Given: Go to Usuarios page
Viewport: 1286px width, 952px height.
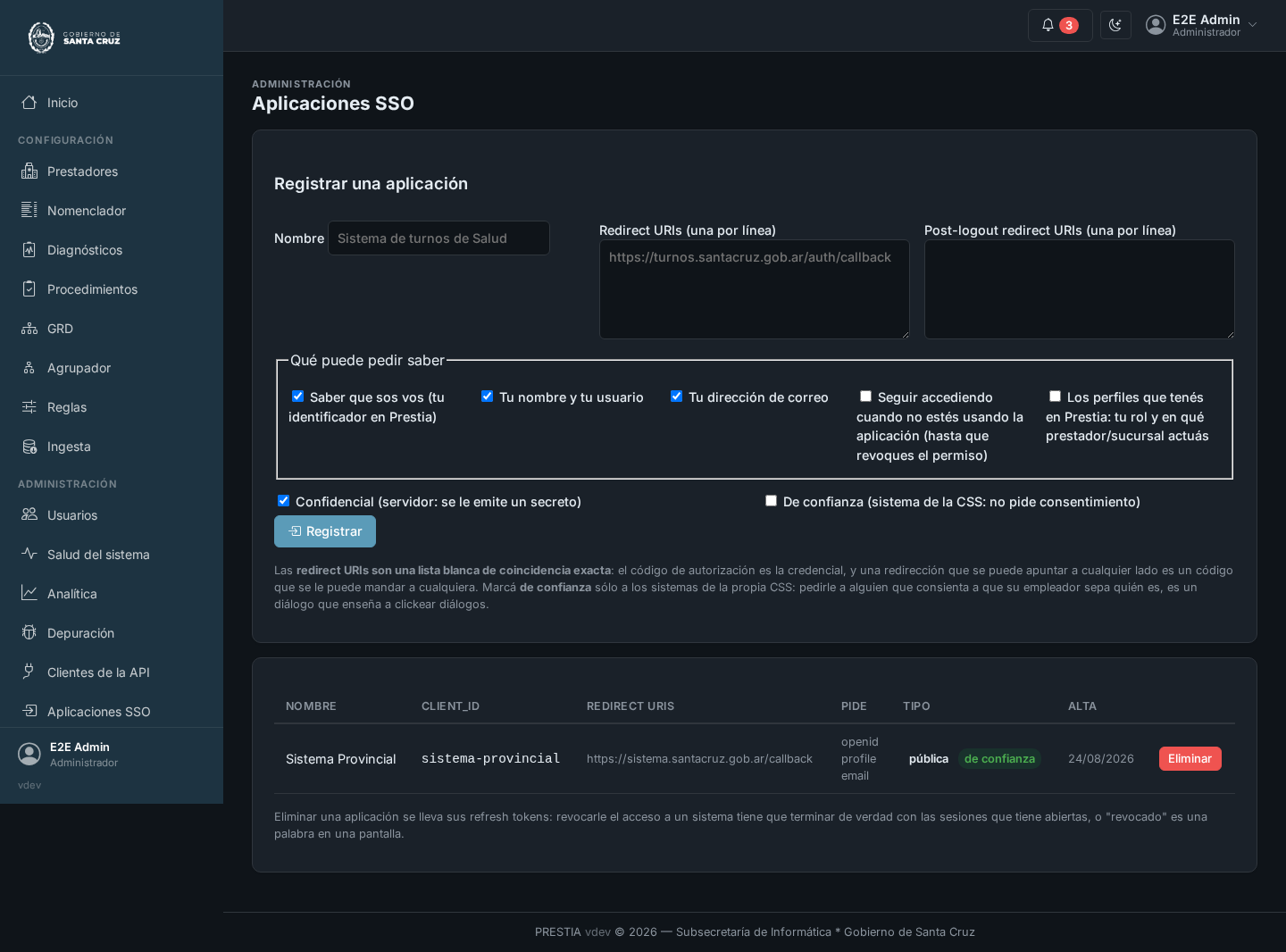Looking at the screenshot, I should pyautogui.click(x=112, y=514).
